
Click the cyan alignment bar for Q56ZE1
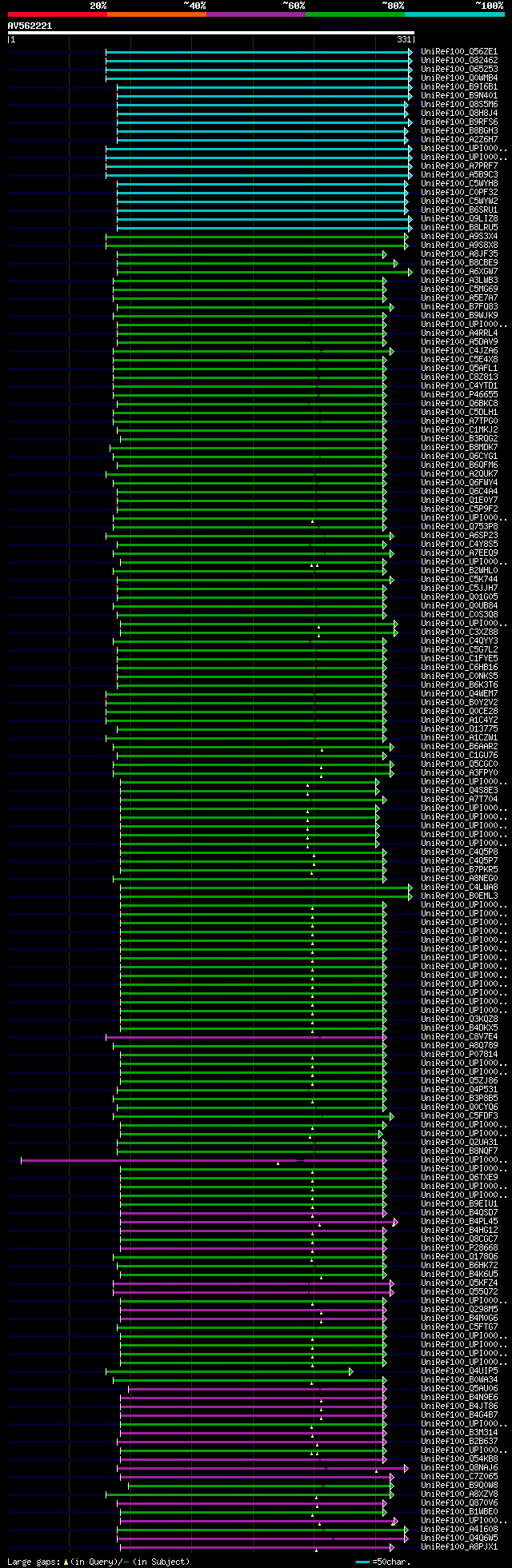tap(257, 51)
